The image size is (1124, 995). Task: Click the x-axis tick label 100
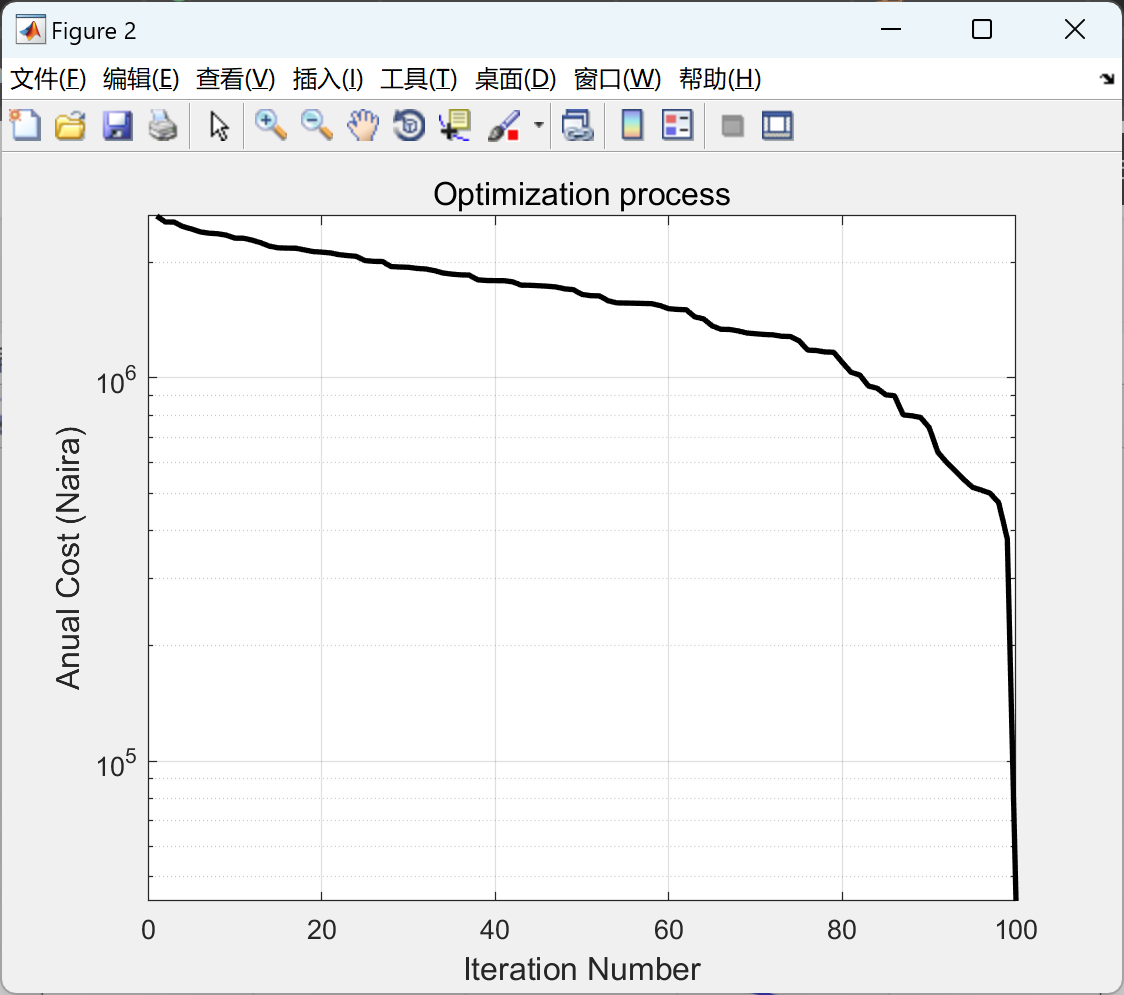click(x=1016, y=930)
